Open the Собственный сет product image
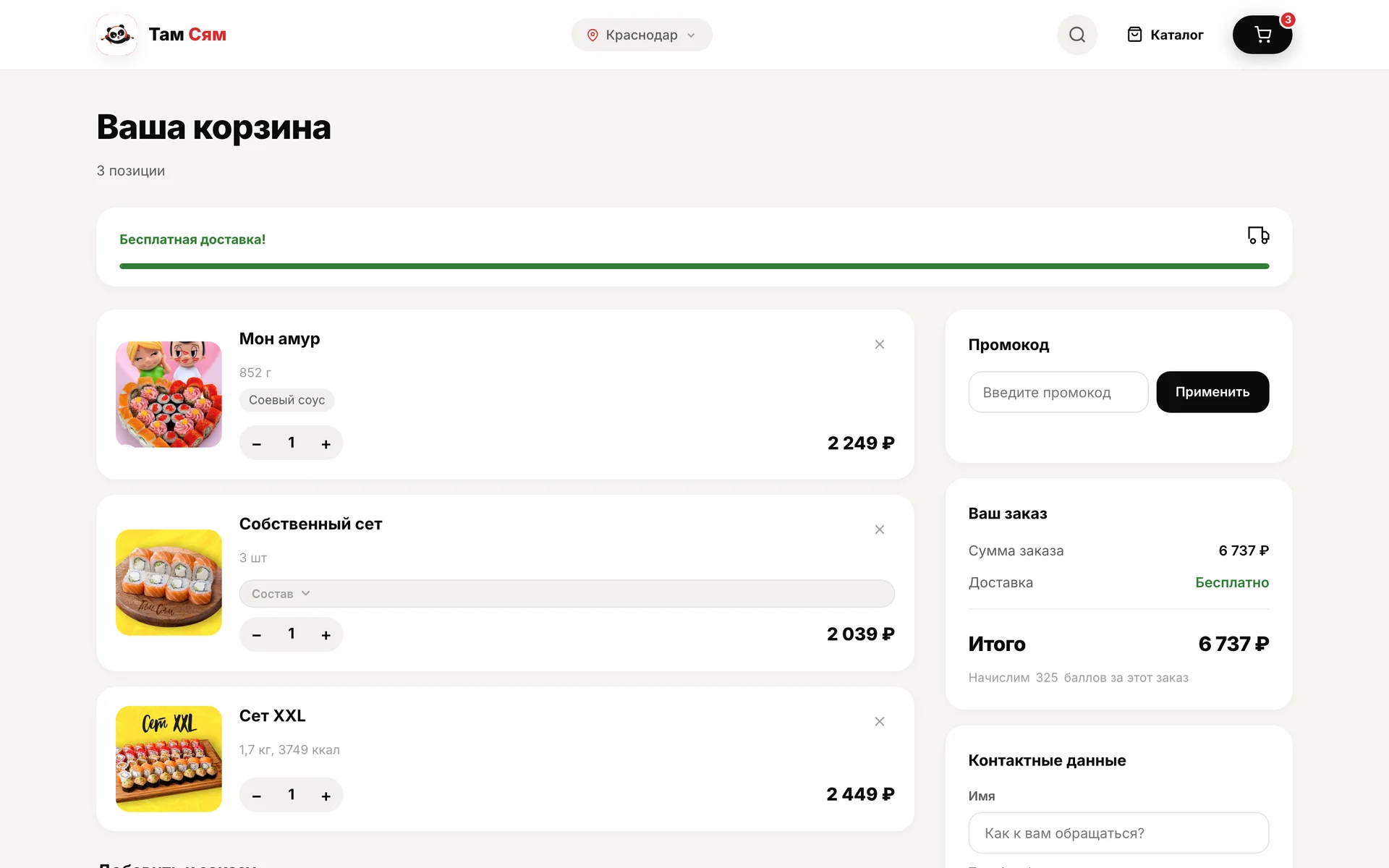1389x868 pixels. (x=169, y=582)
